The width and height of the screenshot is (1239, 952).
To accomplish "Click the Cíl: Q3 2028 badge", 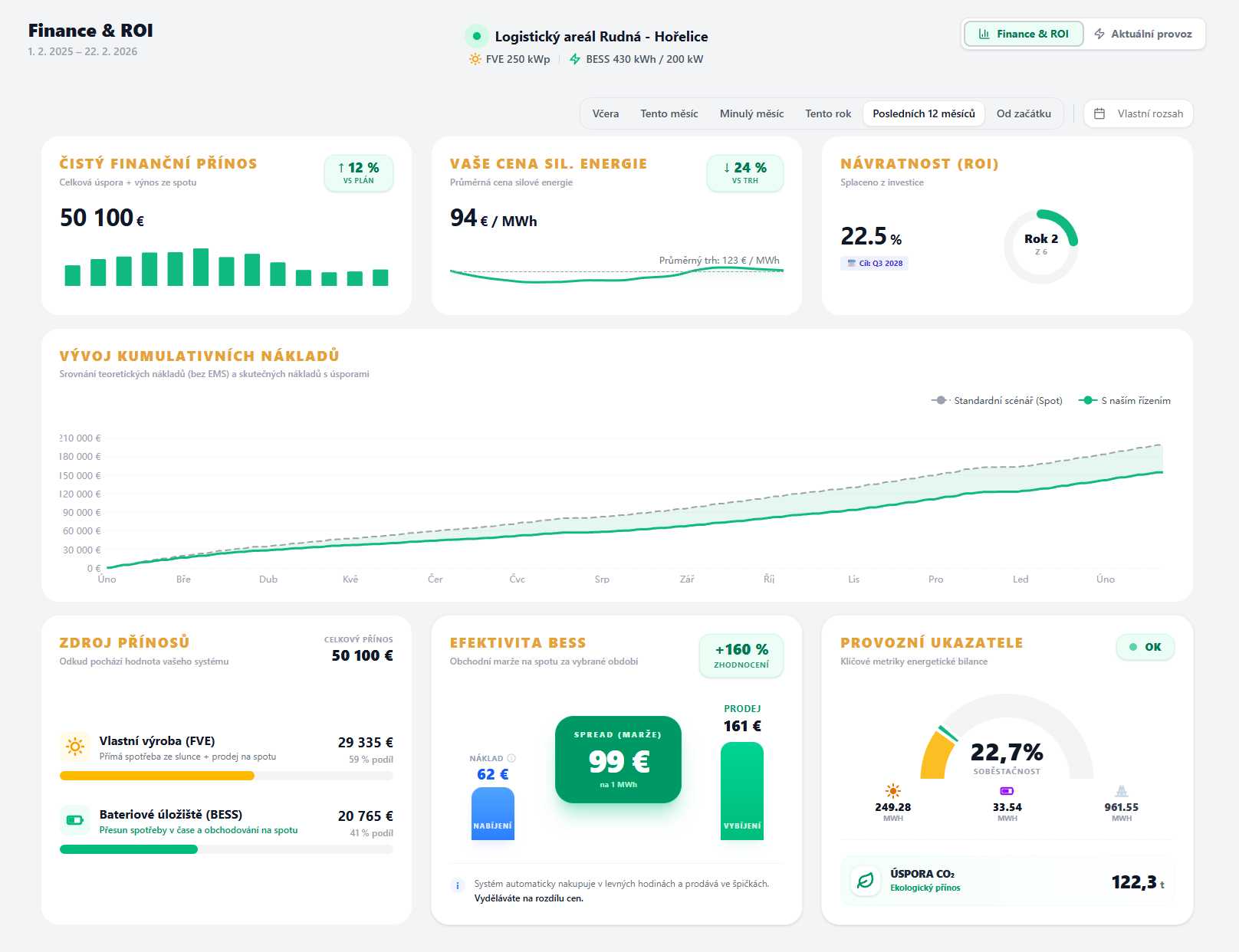I will (875, 263).
